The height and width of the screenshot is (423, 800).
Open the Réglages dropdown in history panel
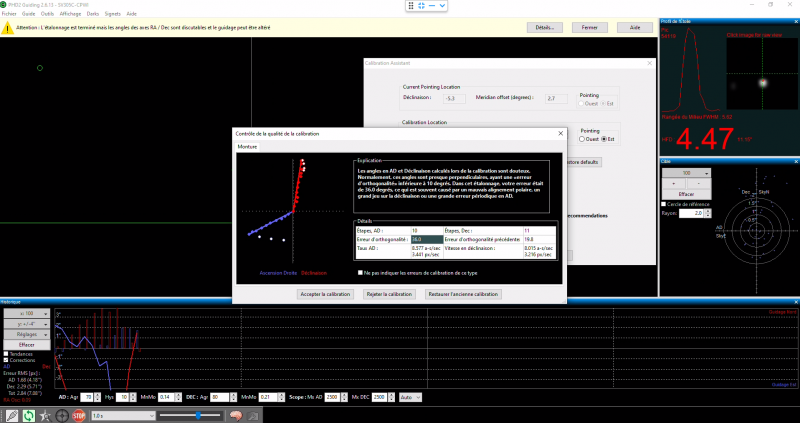[x=27, y=334]
